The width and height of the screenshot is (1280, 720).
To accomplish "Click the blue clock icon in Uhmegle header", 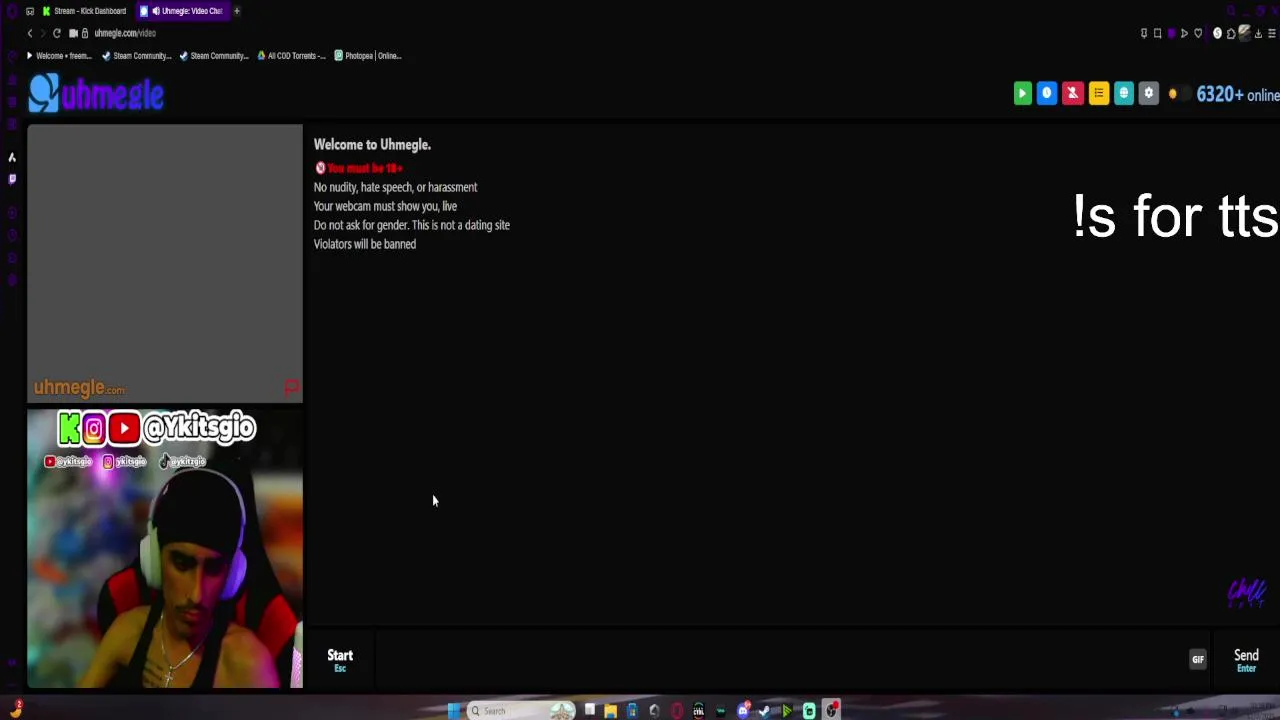I will pyautogui.click(x=1047, y=93).
